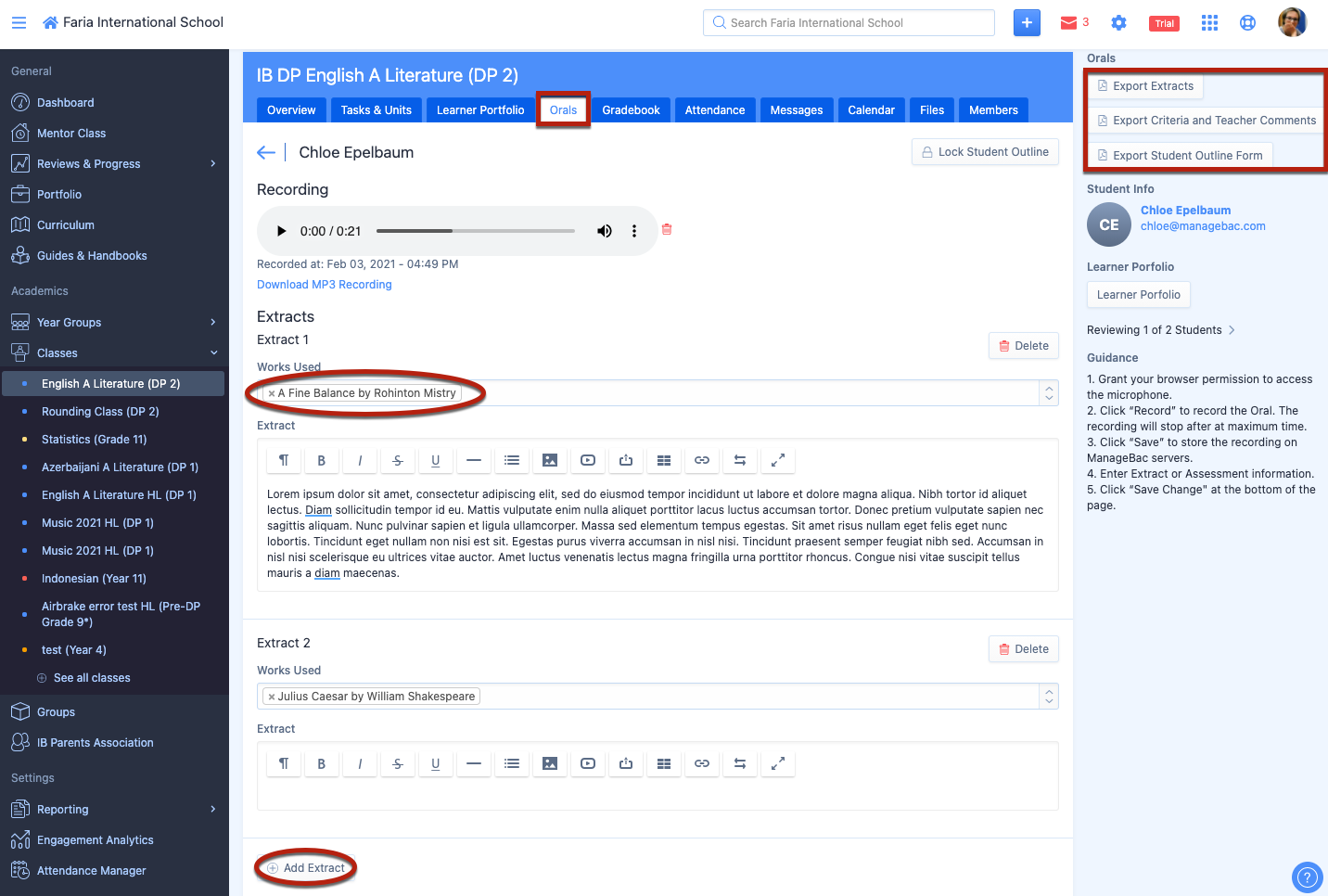This screenshot has height=896, width=1328.
Task: Mute the recording volume speaker icon
Action: pos(604,231)
